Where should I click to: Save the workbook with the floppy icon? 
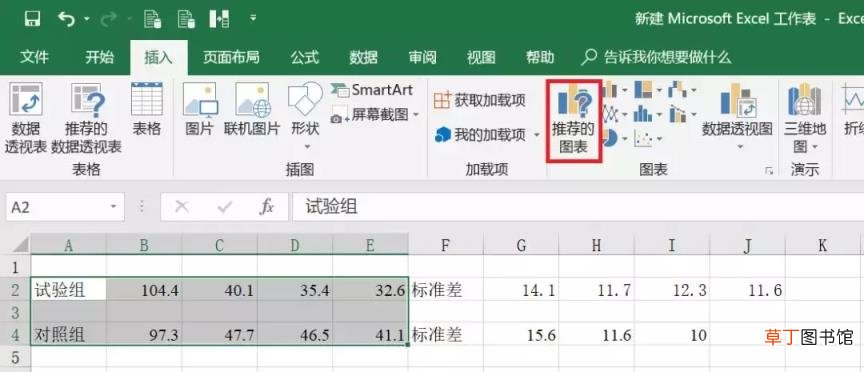point(33,20)
